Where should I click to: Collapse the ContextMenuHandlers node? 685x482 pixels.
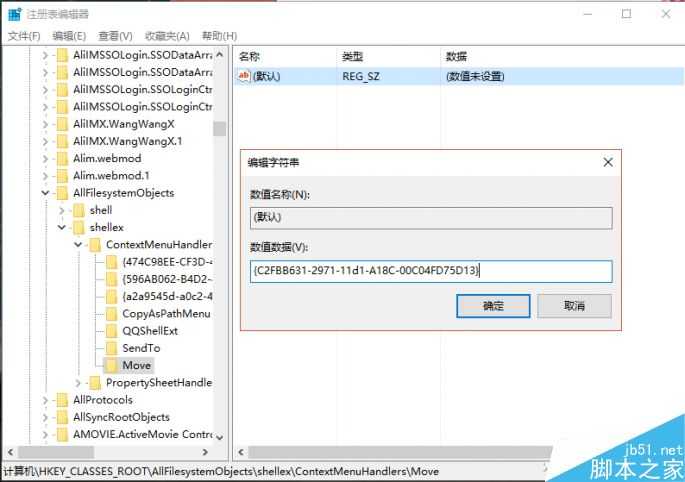pyautogui.click(x=79, y=245)
